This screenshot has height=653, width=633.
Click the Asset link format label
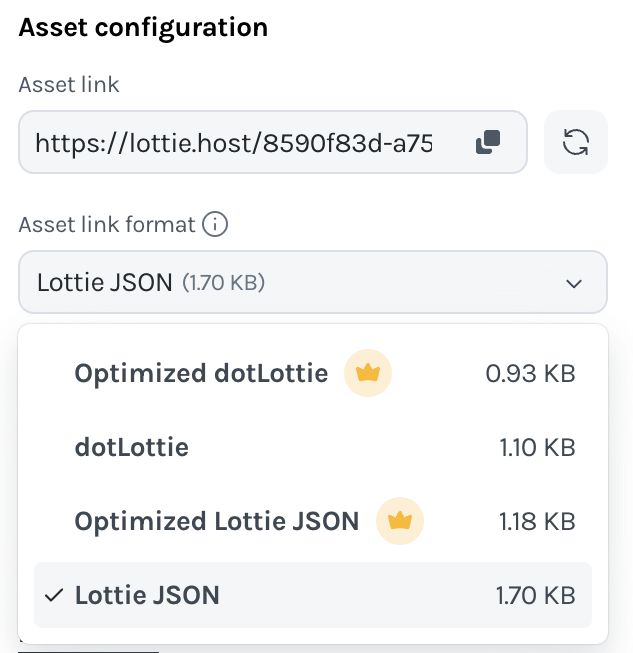coord(107,224)
